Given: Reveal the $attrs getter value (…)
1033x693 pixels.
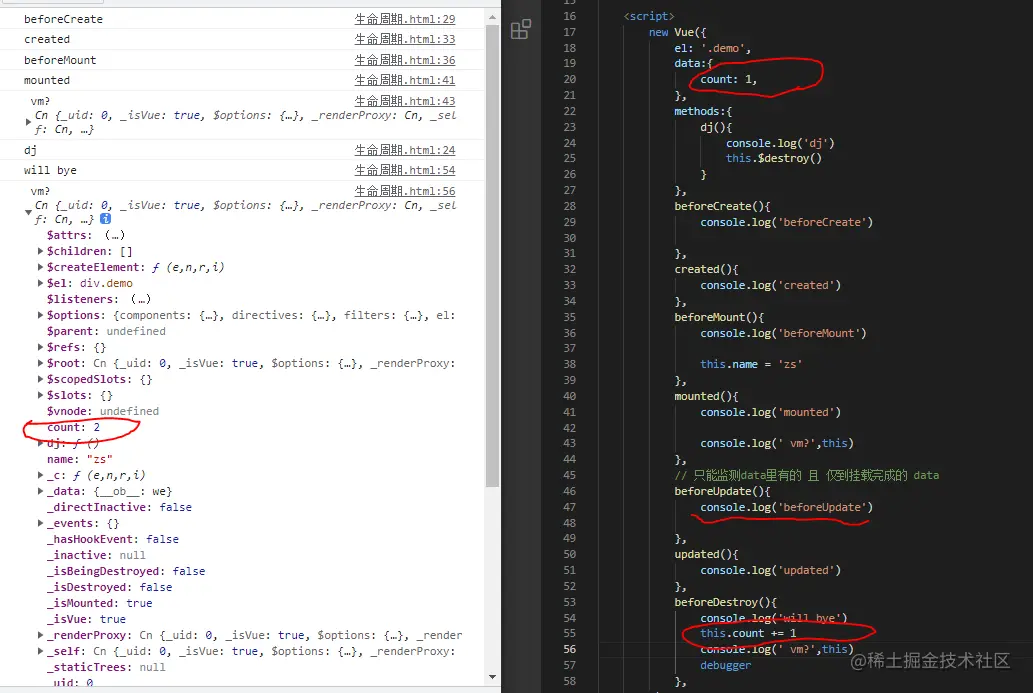Looking at the screenshot, I should (x=115, y=235).
